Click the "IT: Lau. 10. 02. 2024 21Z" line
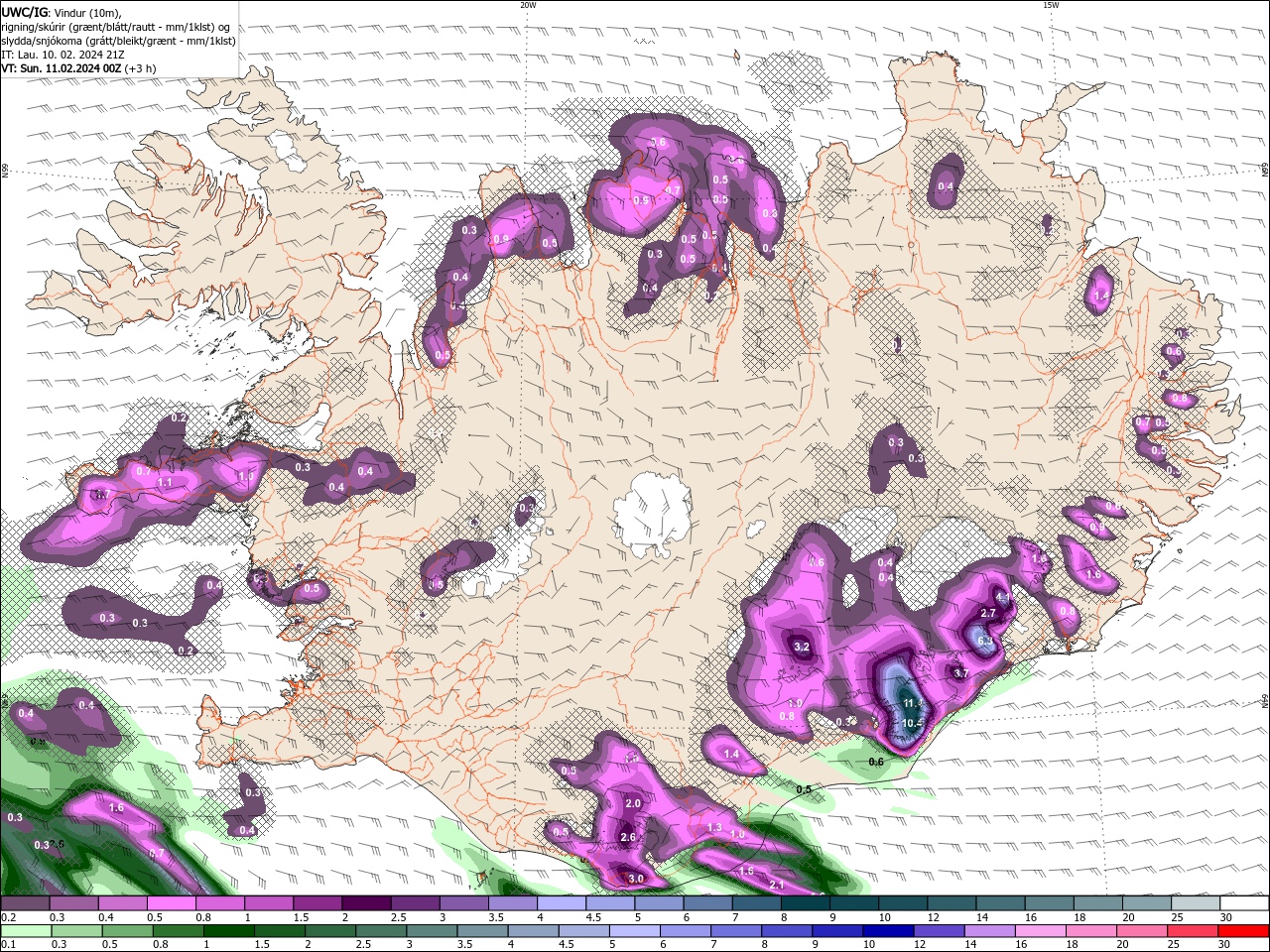 61,55
